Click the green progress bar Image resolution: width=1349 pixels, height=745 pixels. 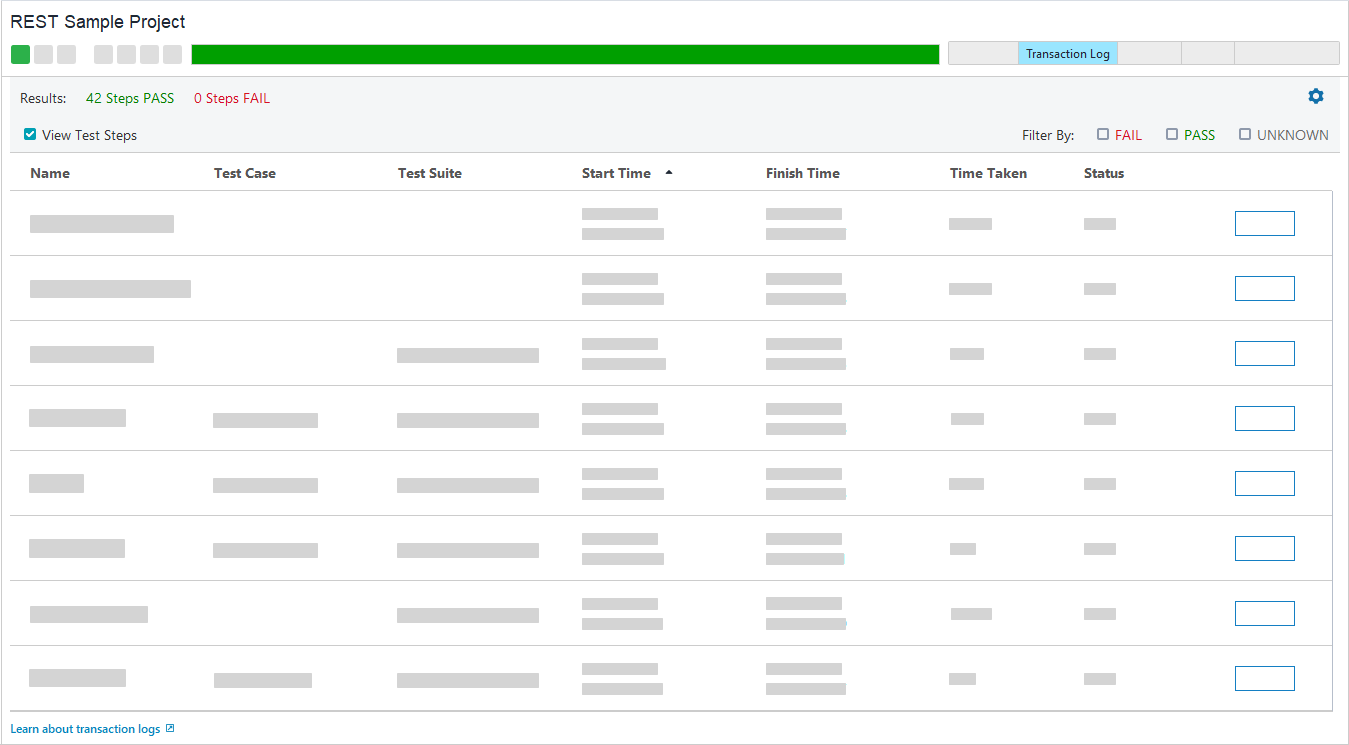(x=565, y=54)
